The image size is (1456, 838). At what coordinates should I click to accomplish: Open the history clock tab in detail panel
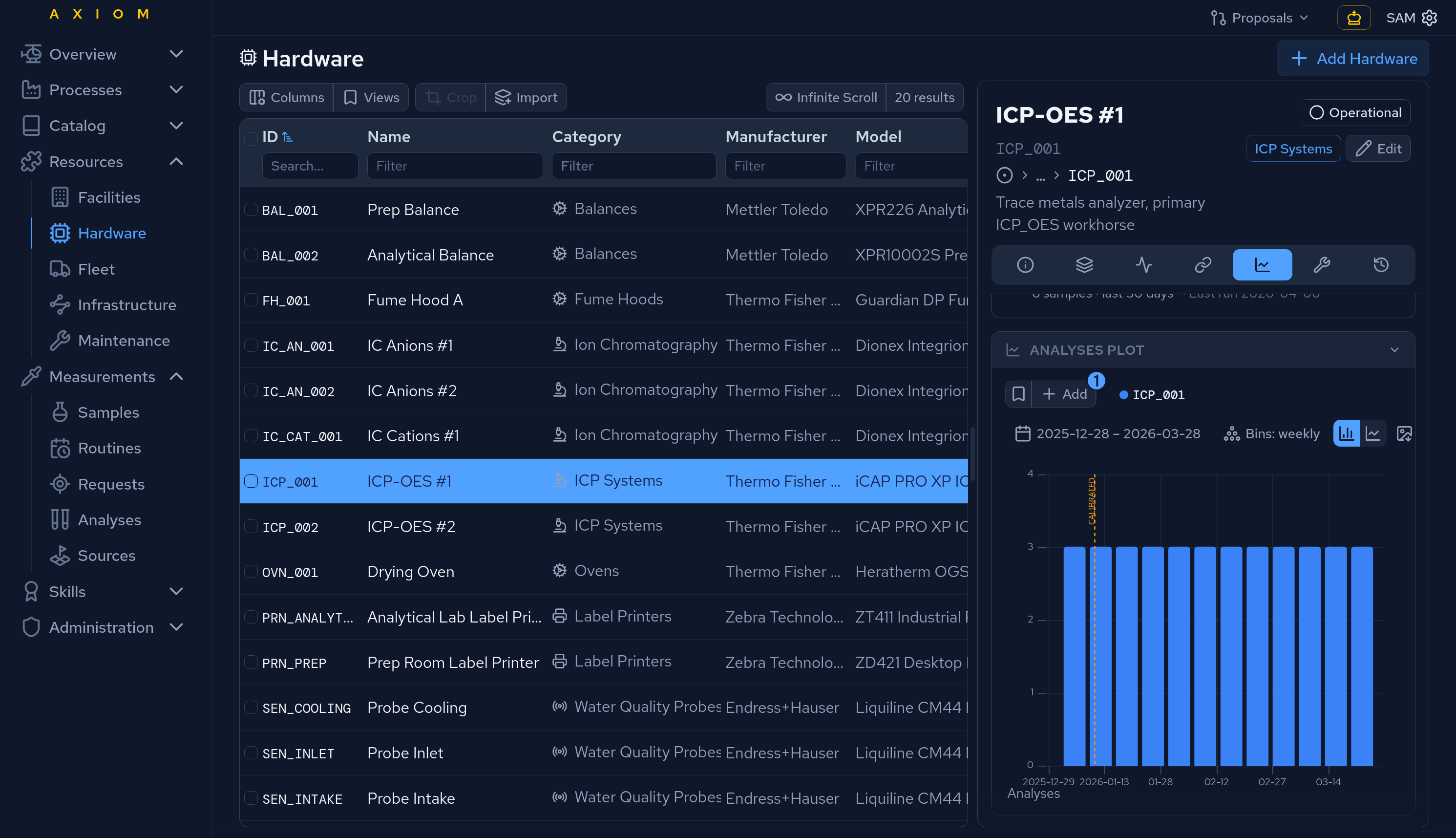tap(1381, 265)
